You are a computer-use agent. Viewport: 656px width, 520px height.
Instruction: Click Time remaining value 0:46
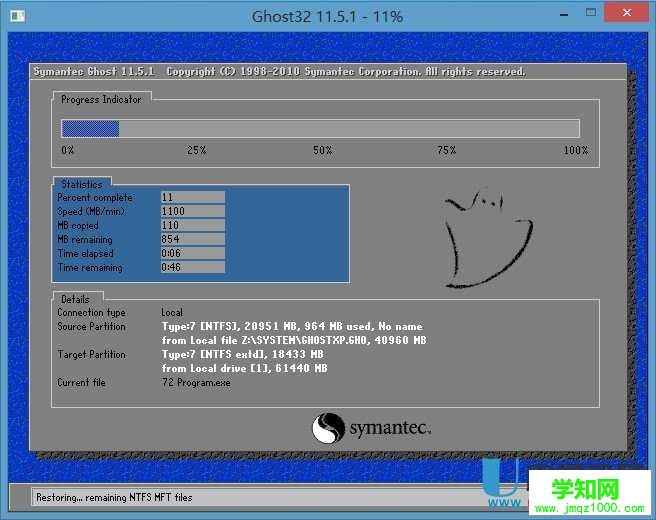[x=193, y=267]
